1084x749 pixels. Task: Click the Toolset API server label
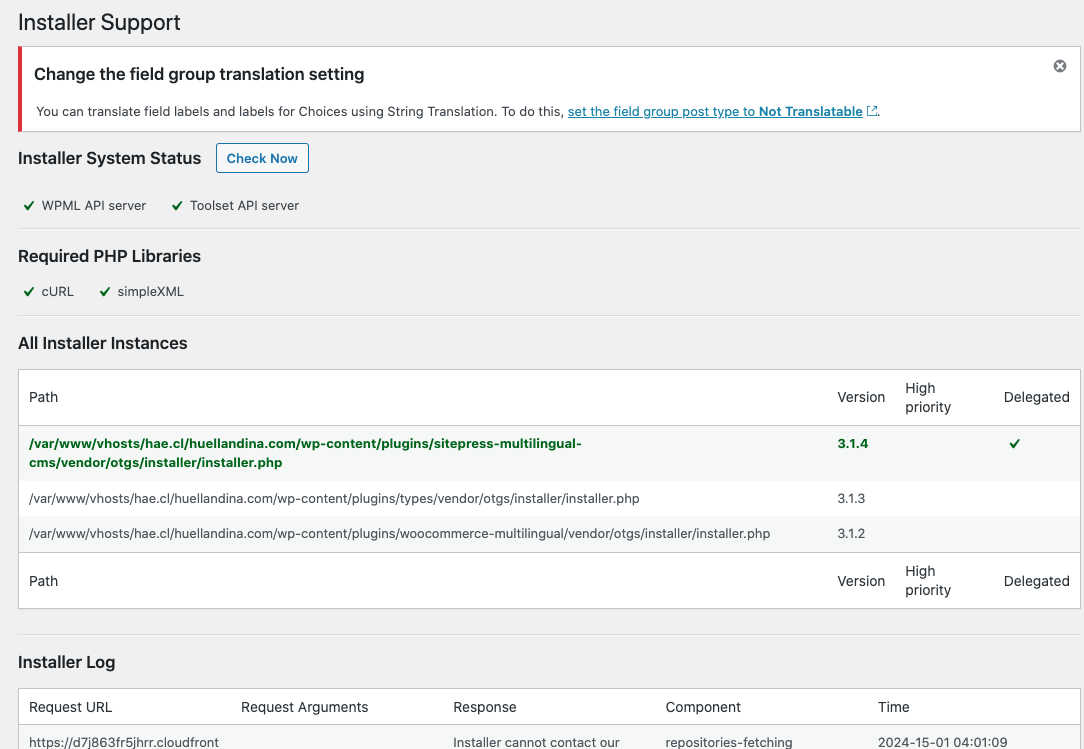(244, 205)
